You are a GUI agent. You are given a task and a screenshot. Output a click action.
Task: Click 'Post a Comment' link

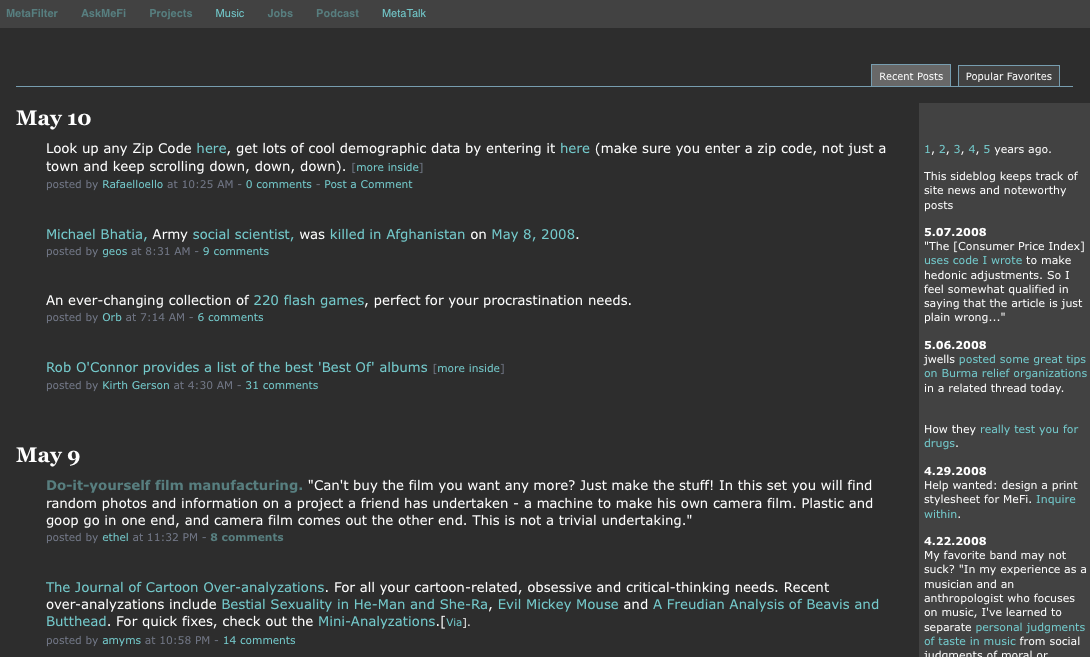[x=368, y=184]
